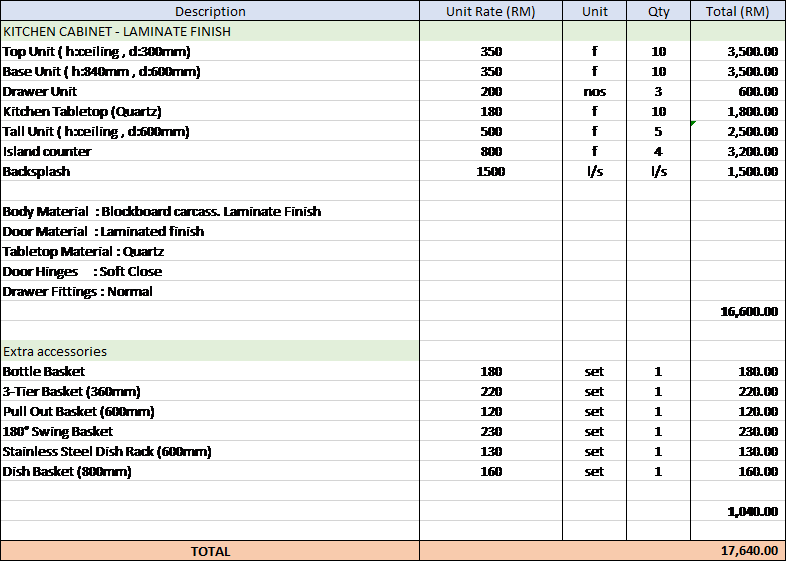Click the Island counter description cell
The height and width of the screenshot is (562, 787).
210,151
